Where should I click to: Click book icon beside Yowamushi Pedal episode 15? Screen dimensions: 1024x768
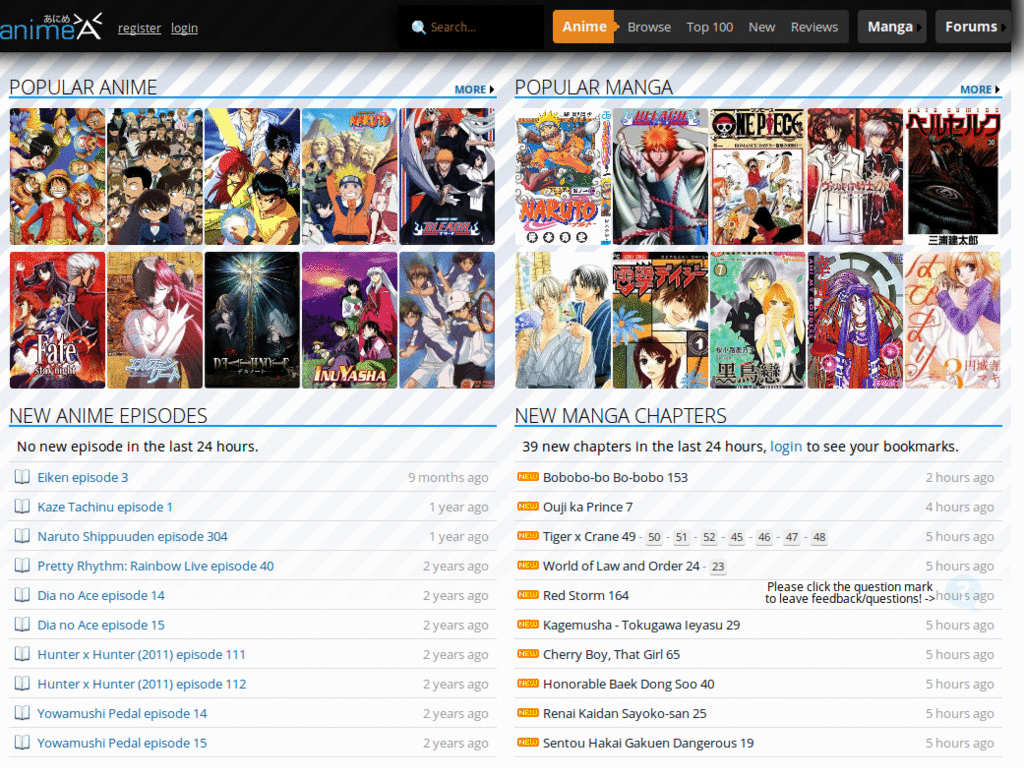pyautogui.click(x=22, y=742)
